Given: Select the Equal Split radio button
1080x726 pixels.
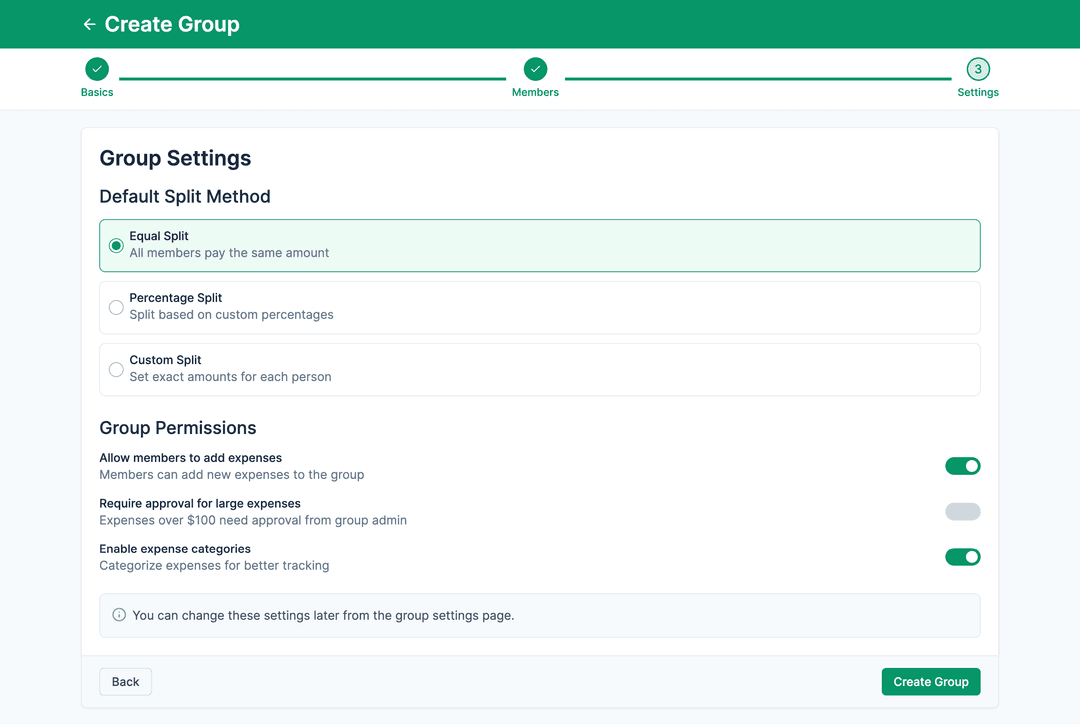Looking at the screenshot, I should pos(116,245).
